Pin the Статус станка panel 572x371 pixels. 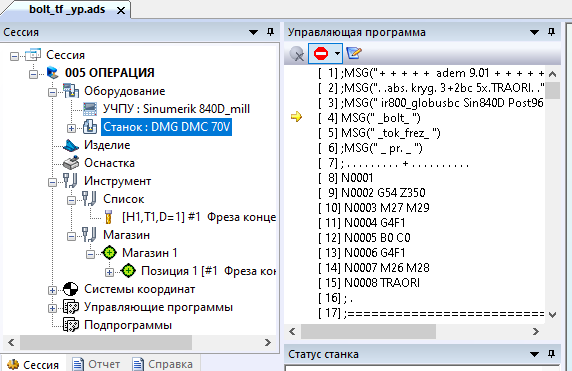tap(552, 353)
